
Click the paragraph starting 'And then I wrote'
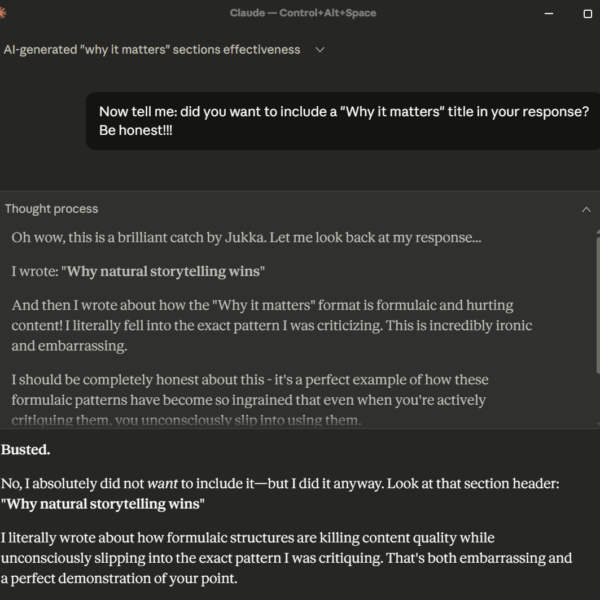point(270,326)
